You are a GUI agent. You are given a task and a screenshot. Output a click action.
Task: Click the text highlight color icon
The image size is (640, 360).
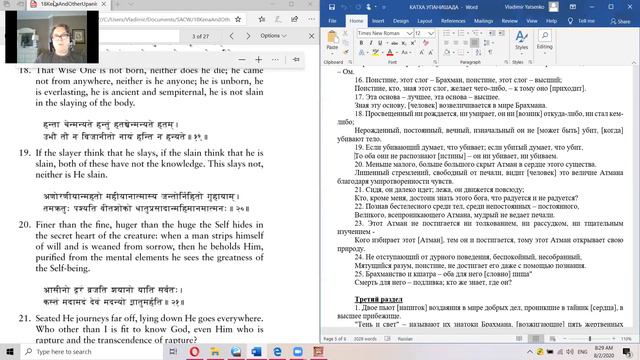point(376,52)
